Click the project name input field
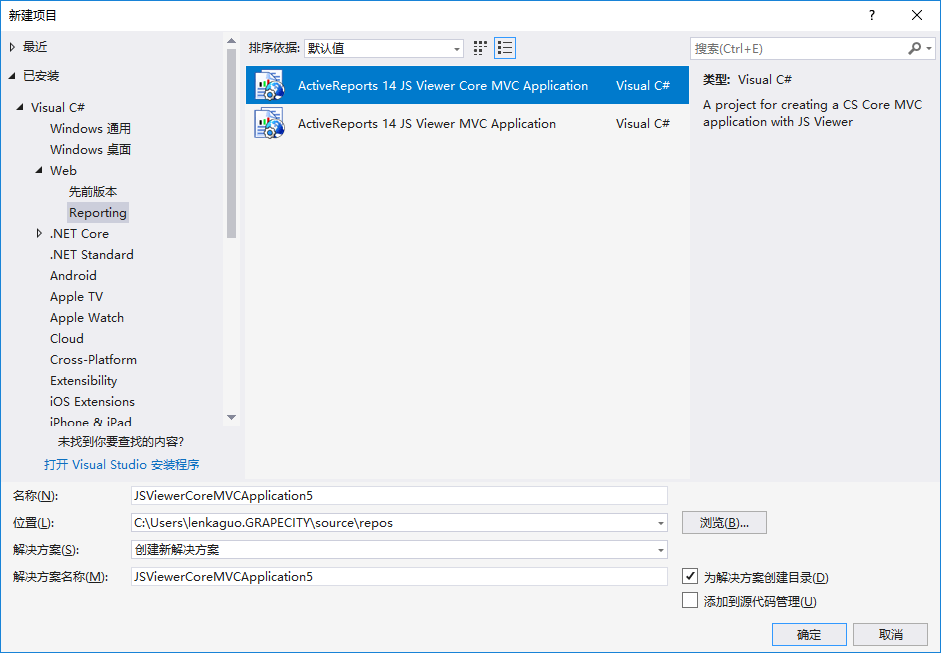941x653 pixels. click(x=399, y=496)
